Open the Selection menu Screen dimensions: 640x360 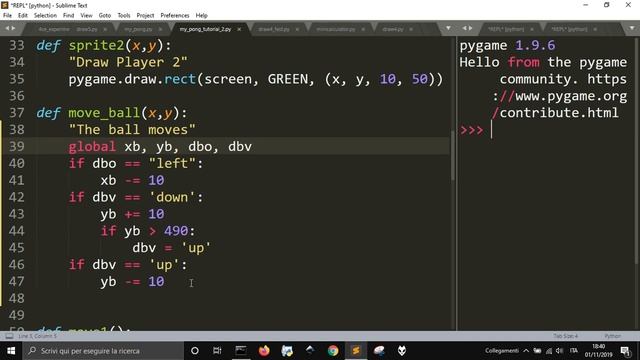click(x=45, y=16)
